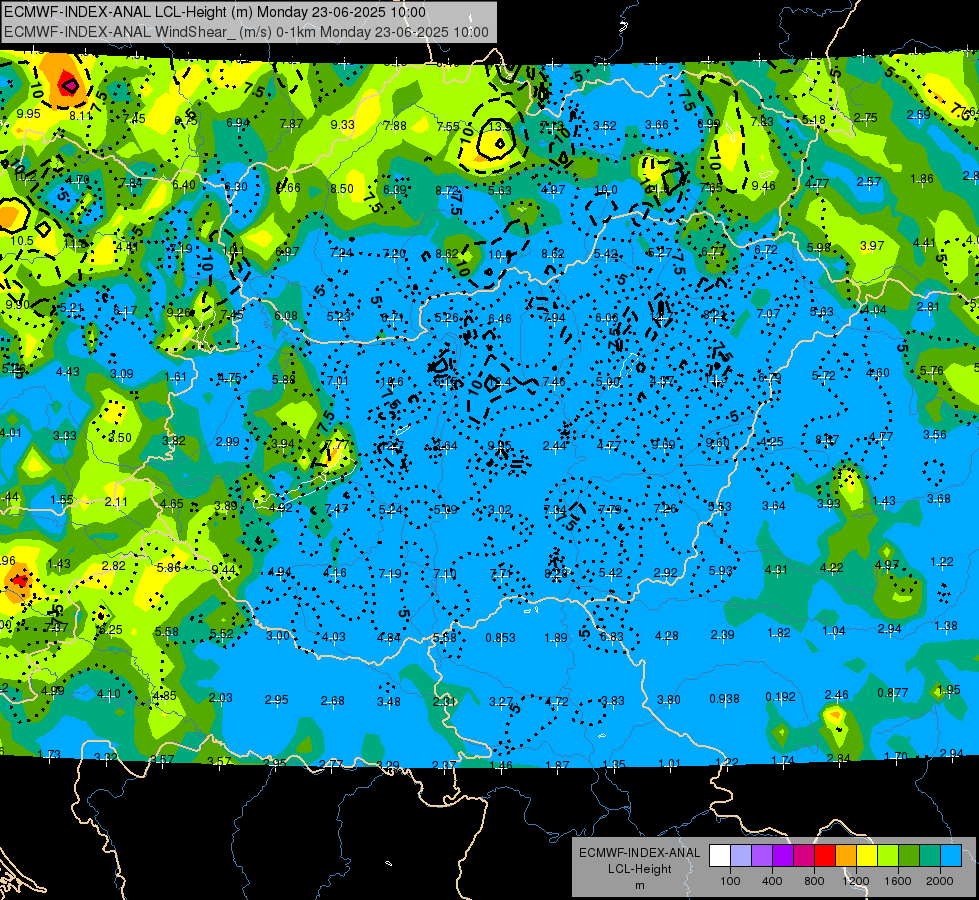Screen dimensions: 979x900
Task: Click the grid value 7.07
Action: tap(768, 313)
